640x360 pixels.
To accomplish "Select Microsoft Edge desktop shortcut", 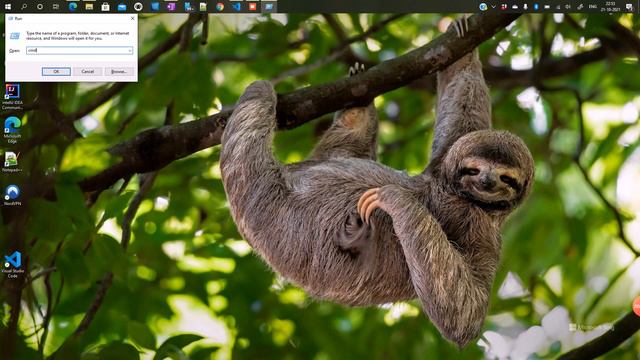I will (12, 130).
